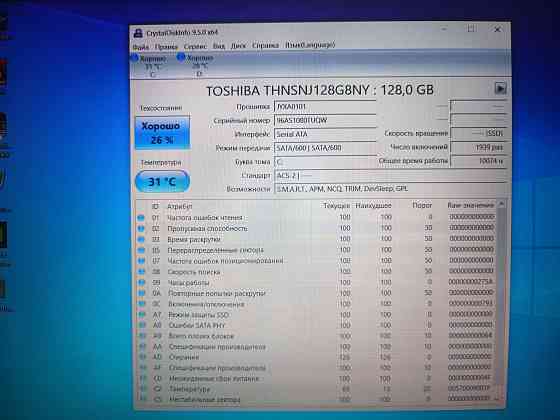This screenshot has height=420, width=560.
Task: Click status icon for Часы работы row
Action: pyautogui.click(x=142, y=283)
